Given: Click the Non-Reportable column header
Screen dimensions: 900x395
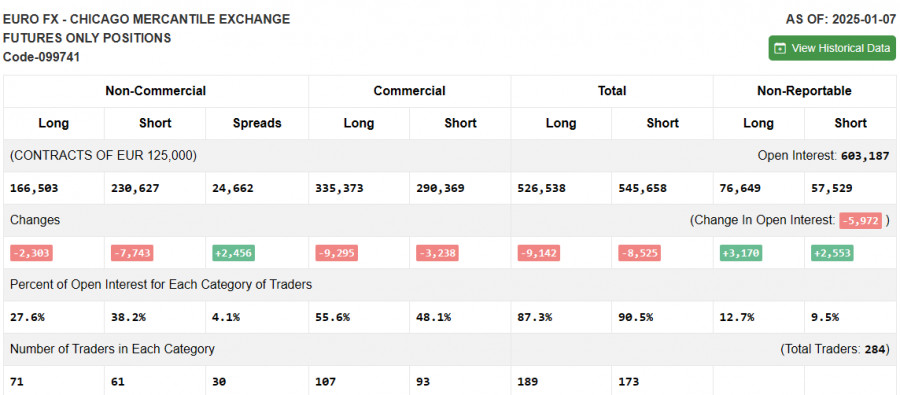Looking at the screenshot, I should point(804,91).
